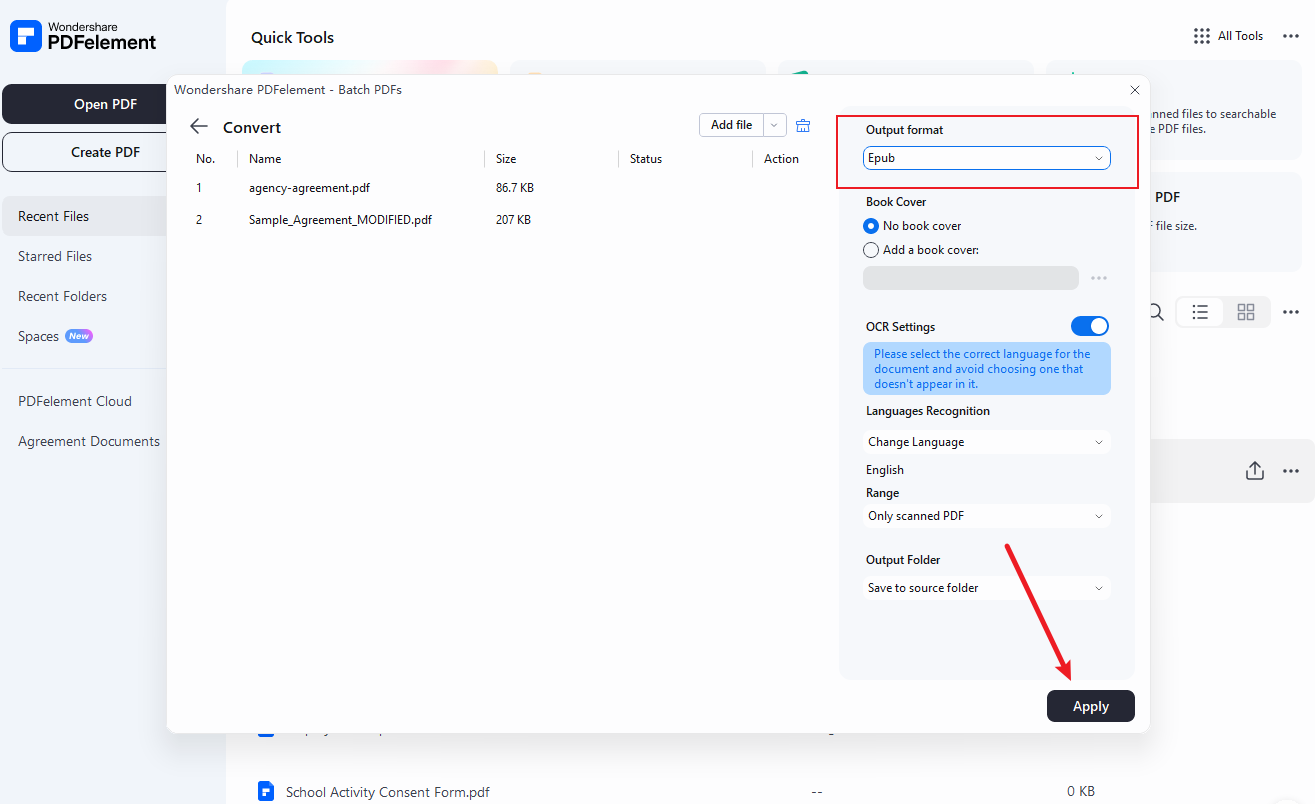The image size is (1315, 804).
Task: Click the 207 KB size cell
Action: point(513,220)
